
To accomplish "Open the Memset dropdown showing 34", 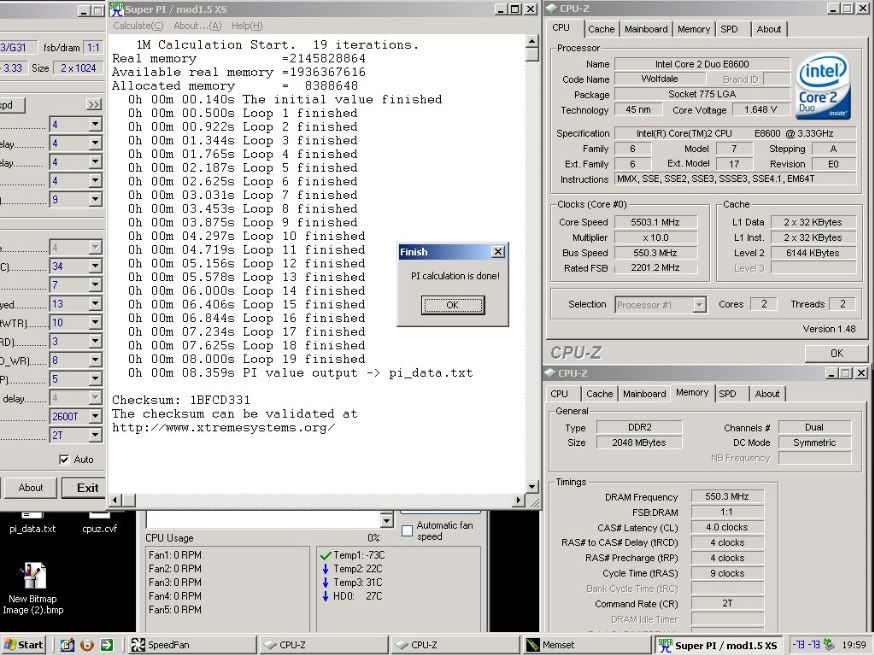I will coord(95,266).
